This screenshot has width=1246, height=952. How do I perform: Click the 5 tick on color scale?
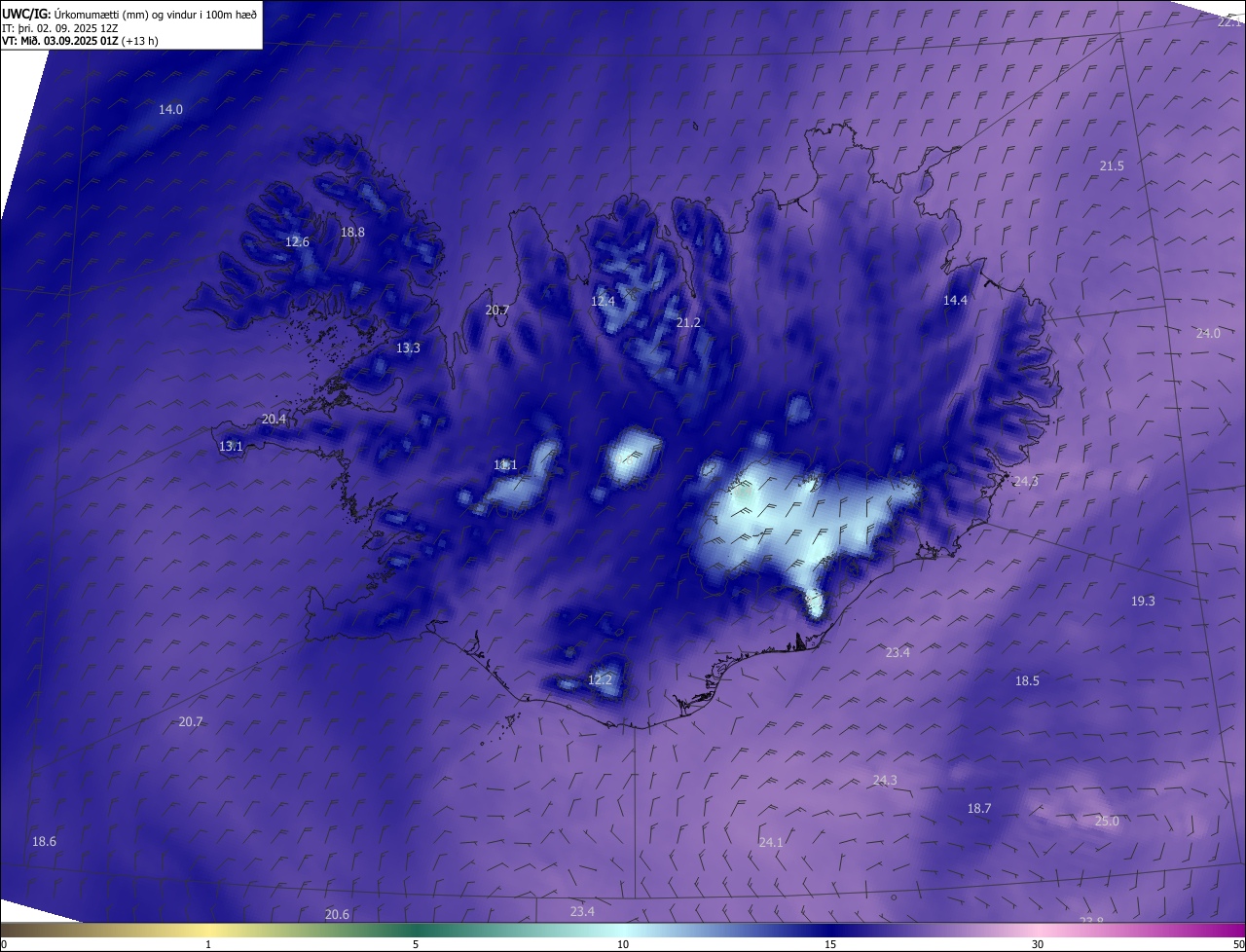416,945
